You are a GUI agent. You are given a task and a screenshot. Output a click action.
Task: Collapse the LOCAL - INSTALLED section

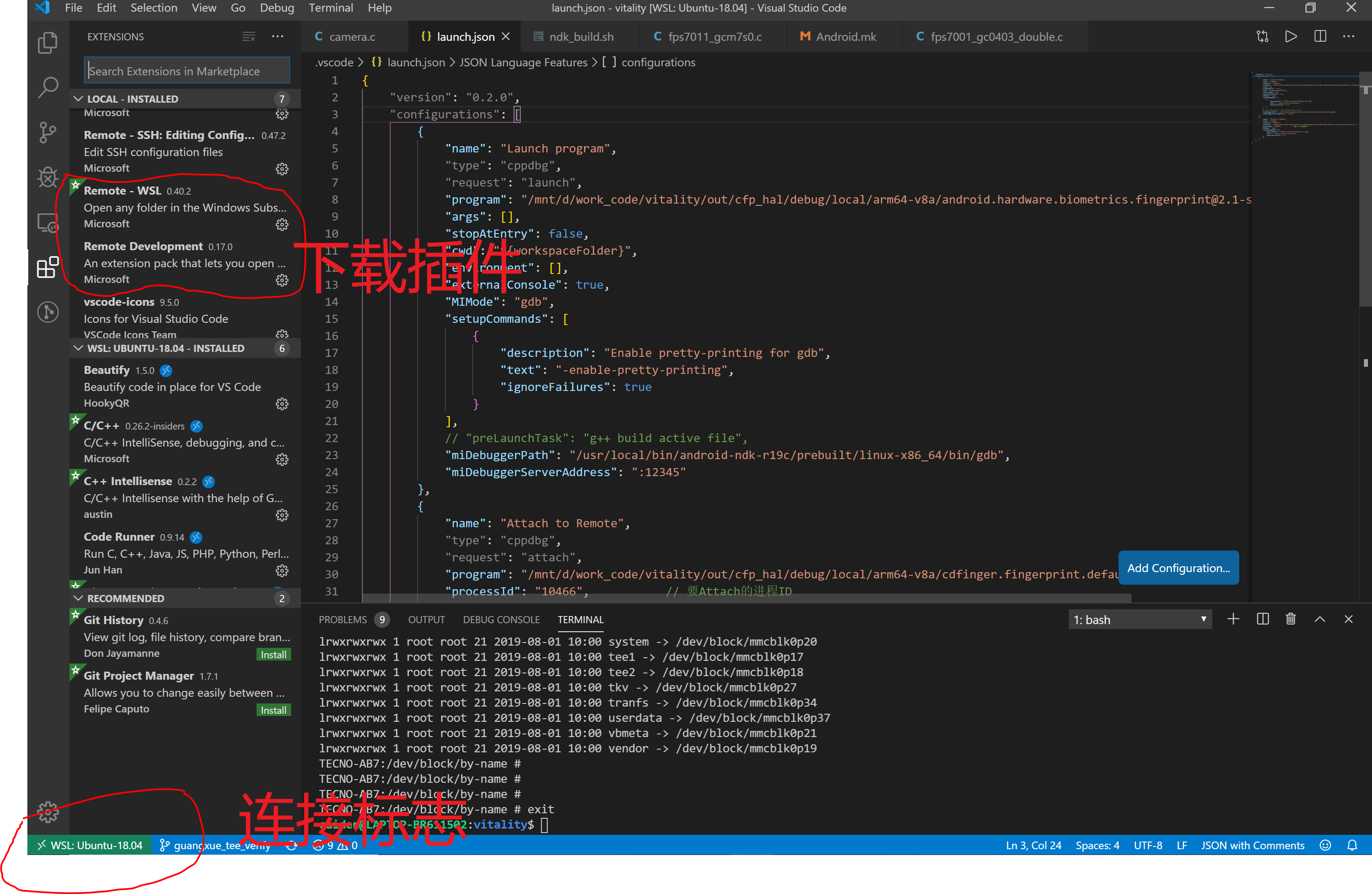(x=78, y=99)
